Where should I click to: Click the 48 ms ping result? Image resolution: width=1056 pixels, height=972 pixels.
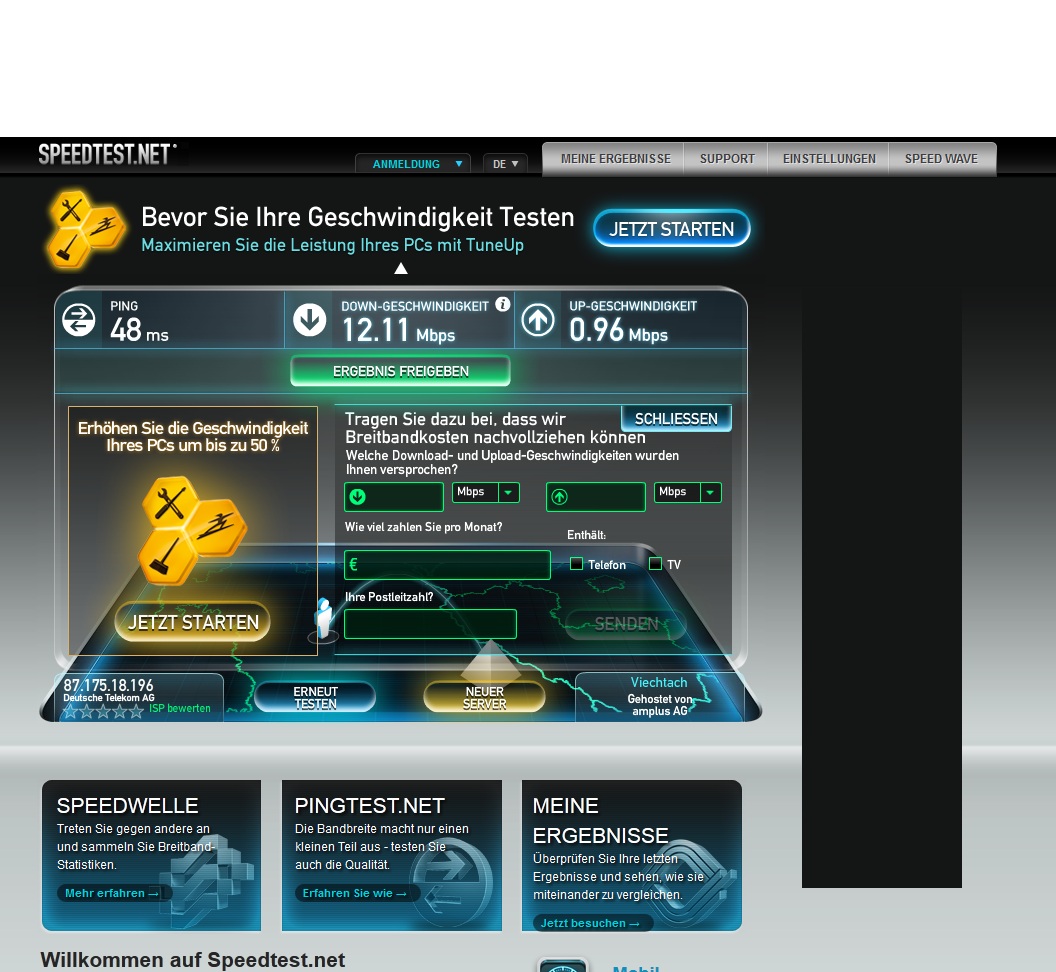click(x=139, y=330)
